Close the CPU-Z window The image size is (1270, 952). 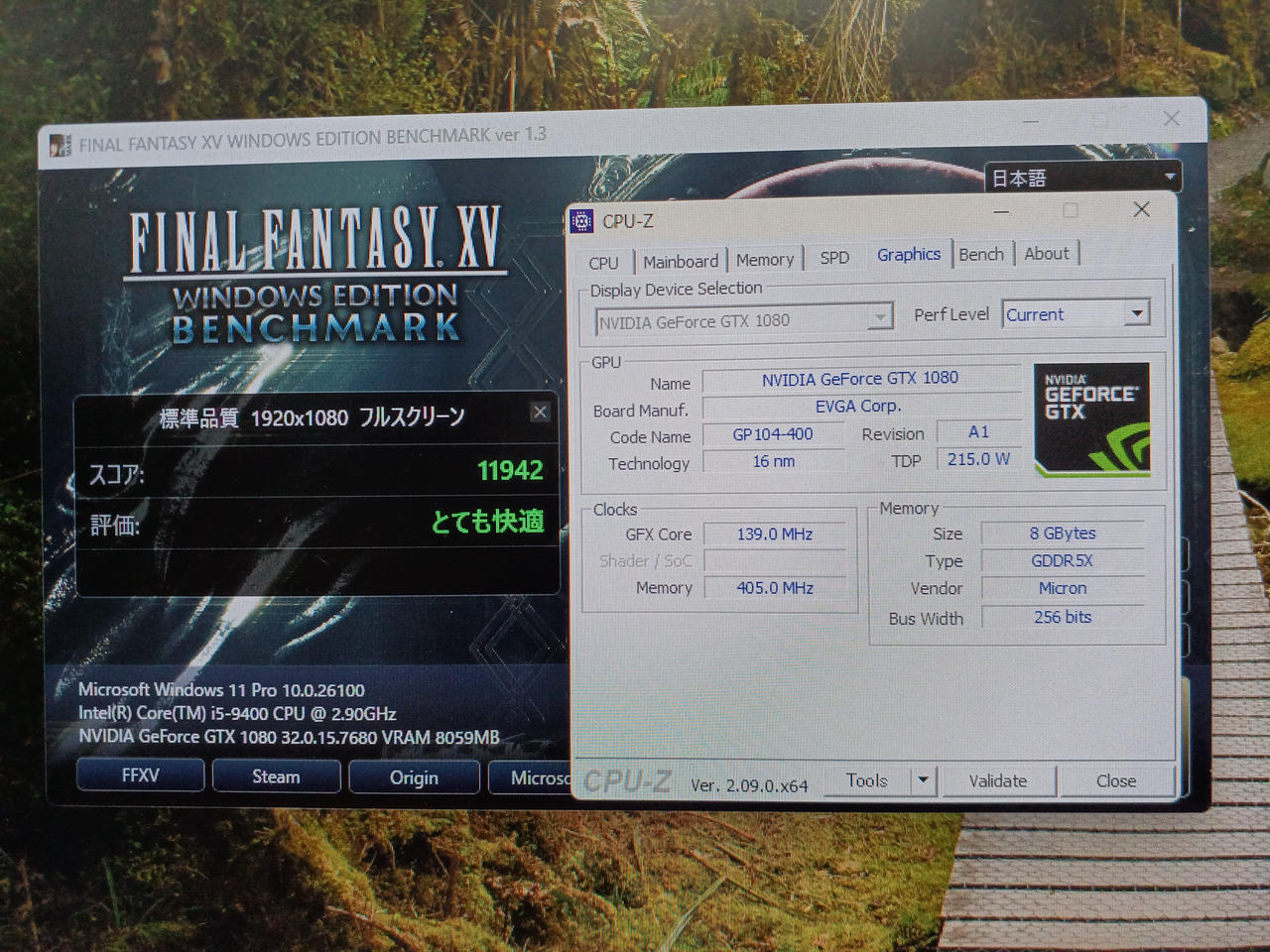[1141, 209]
